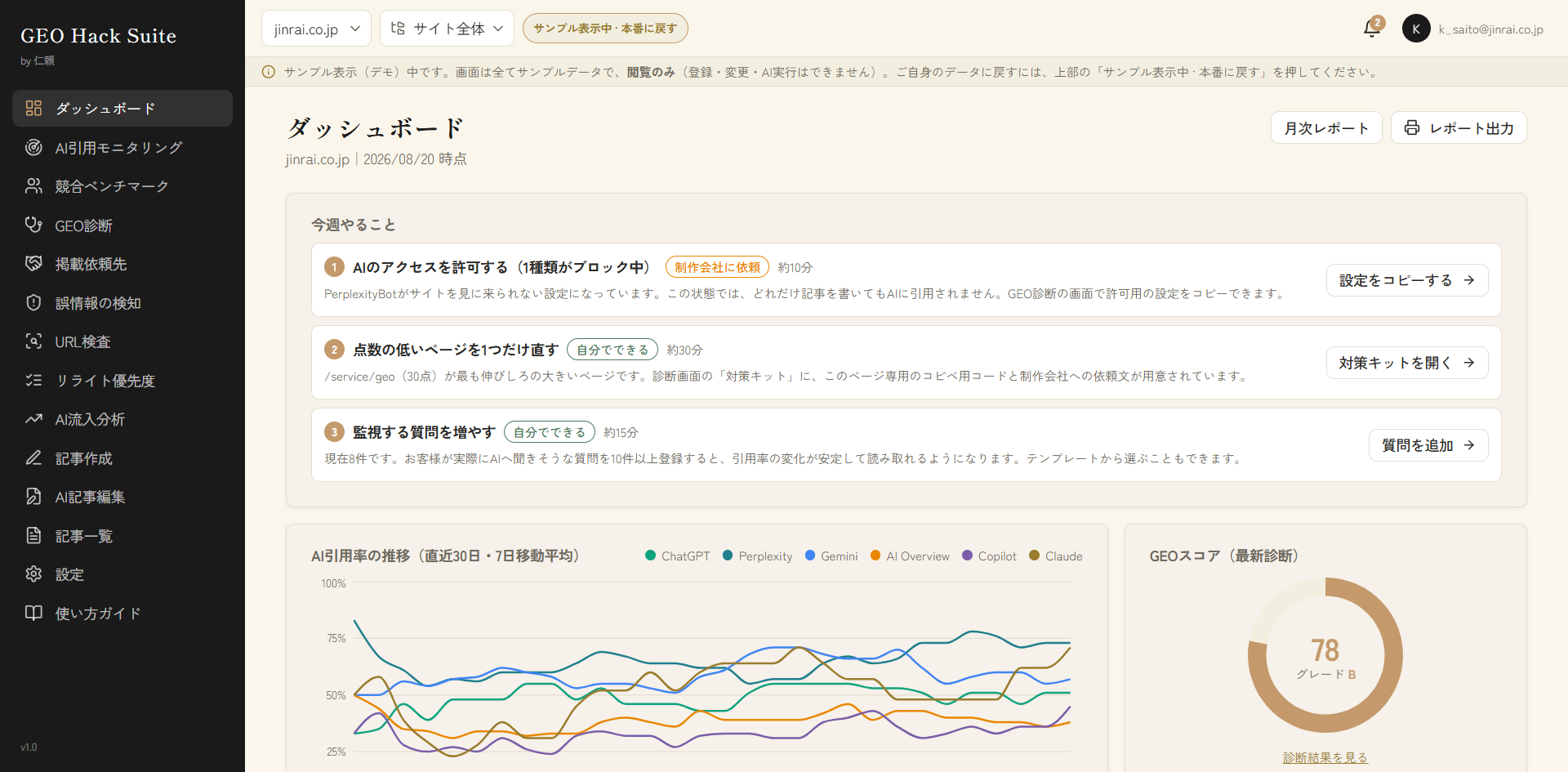Click the 記事一覧 file icon

point(33,535)
